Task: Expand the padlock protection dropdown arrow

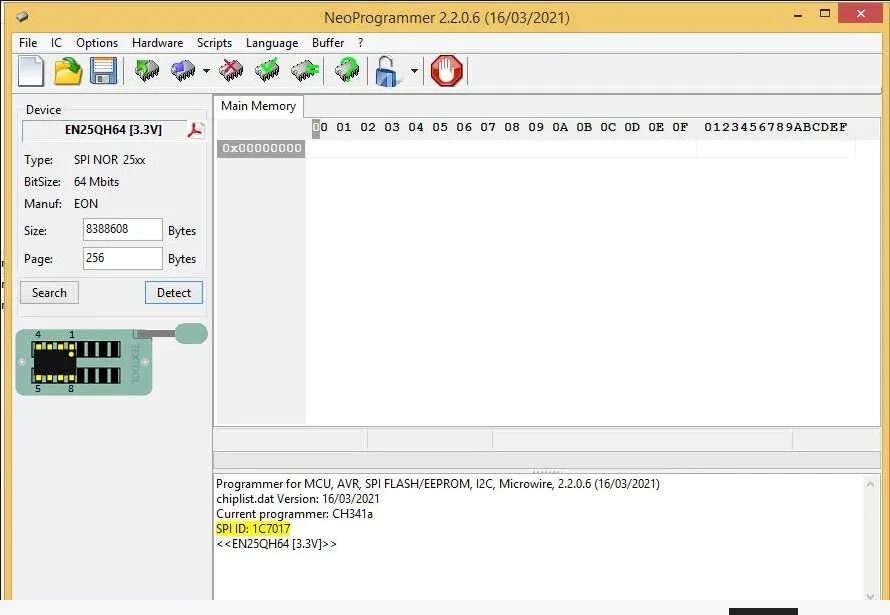Action: [414, 71]
